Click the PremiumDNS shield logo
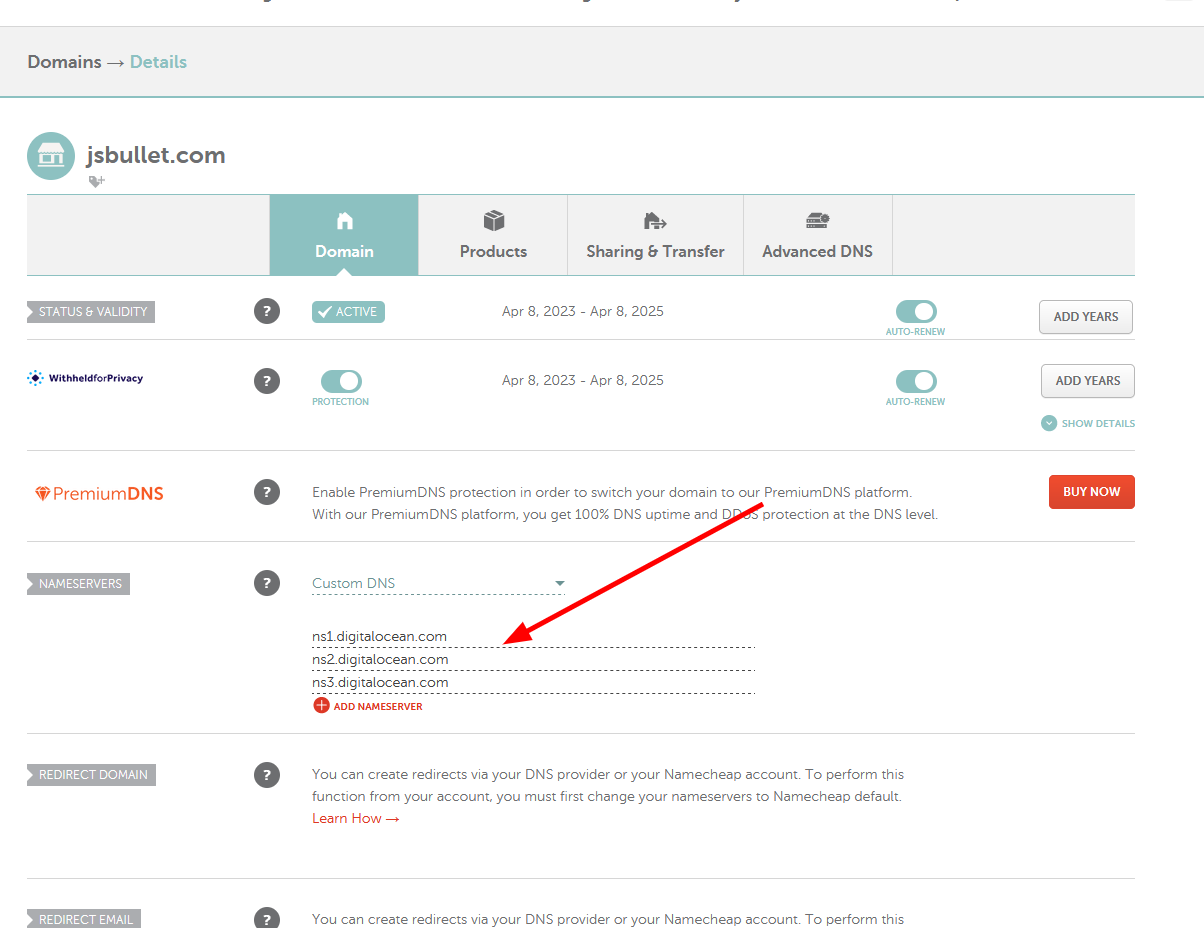The height and width of the screenshot is (928, 1204). (x=43, y=492)
